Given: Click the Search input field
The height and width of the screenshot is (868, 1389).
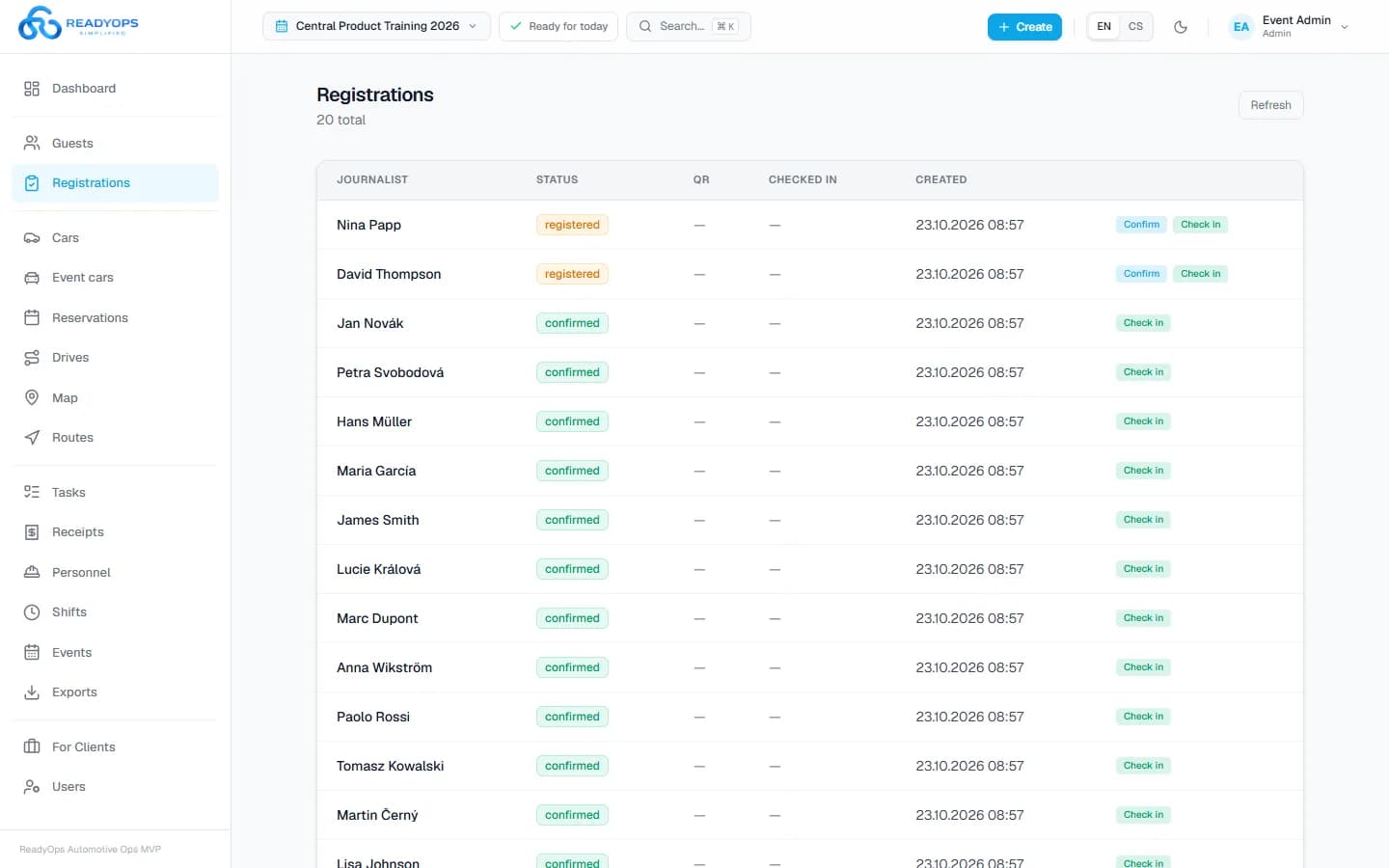Looking at the screenshot, I should (x=689, y=27).
